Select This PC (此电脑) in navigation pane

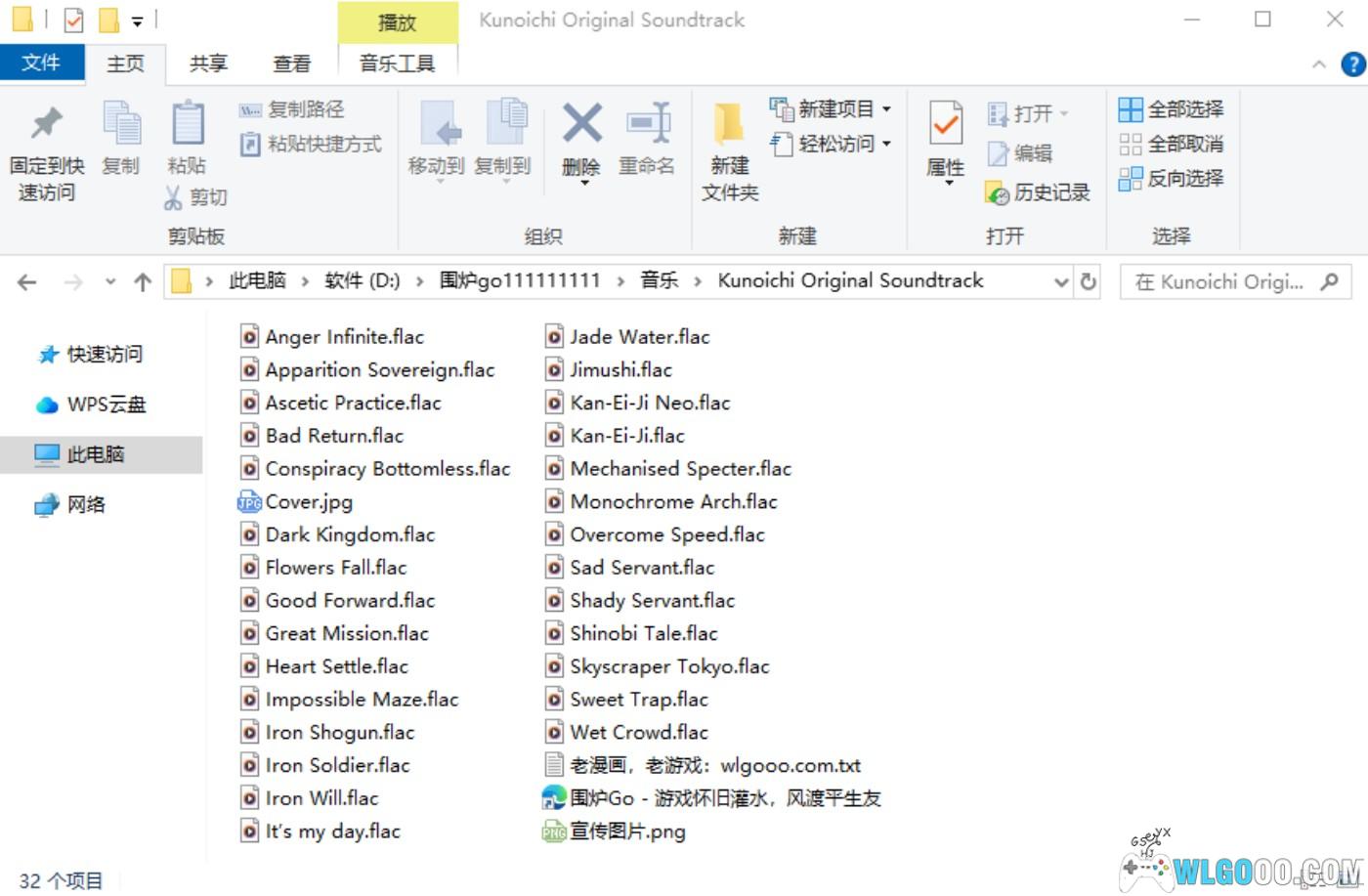[95, 454]
